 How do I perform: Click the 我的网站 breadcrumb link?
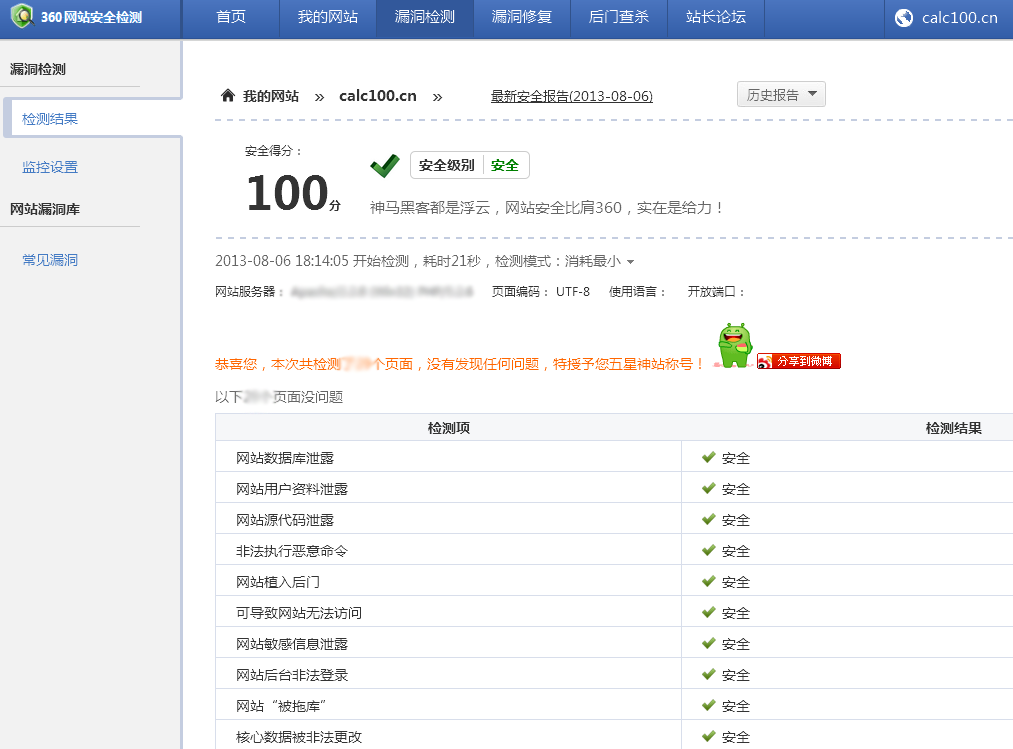(271, 96)
